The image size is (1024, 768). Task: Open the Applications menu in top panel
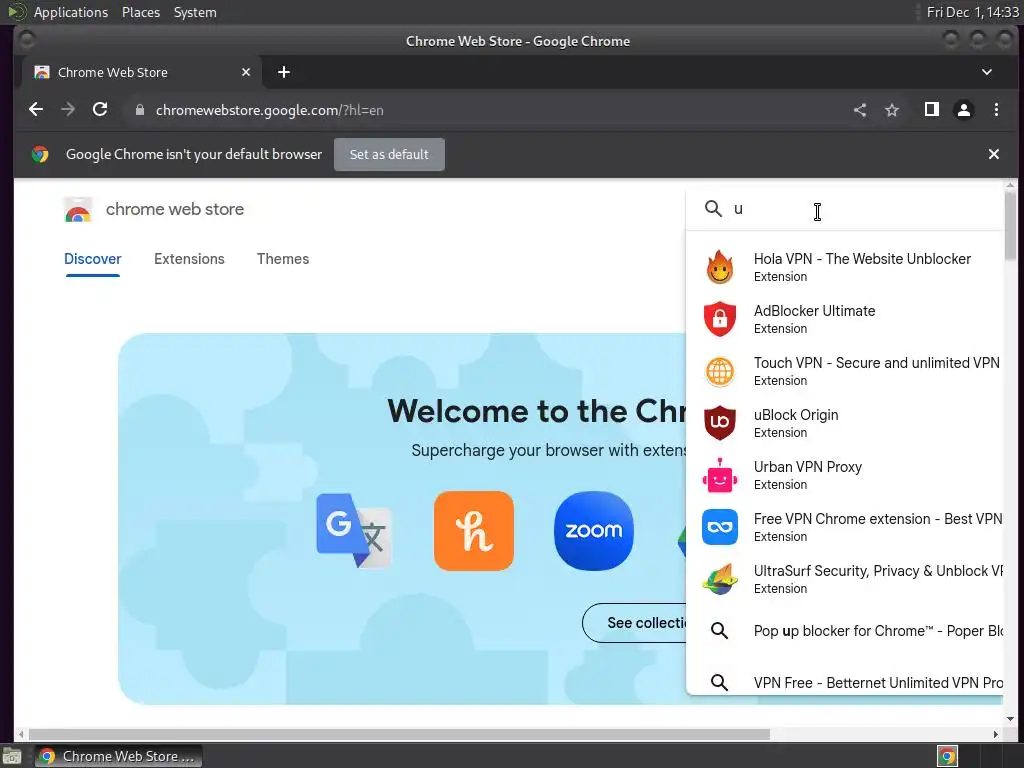click(x=71, y=12)
